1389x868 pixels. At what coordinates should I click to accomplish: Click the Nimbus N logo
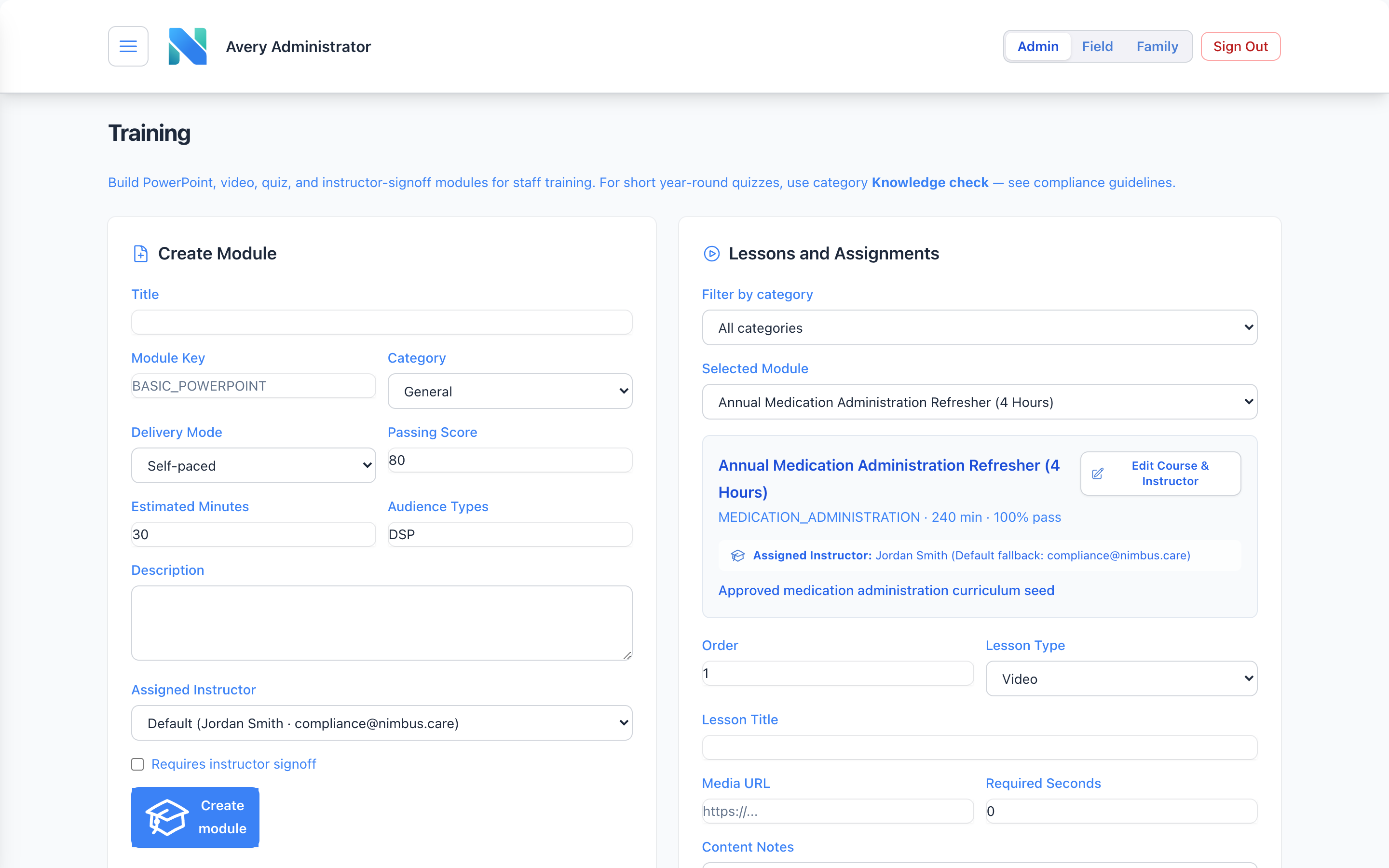point(187,46)
